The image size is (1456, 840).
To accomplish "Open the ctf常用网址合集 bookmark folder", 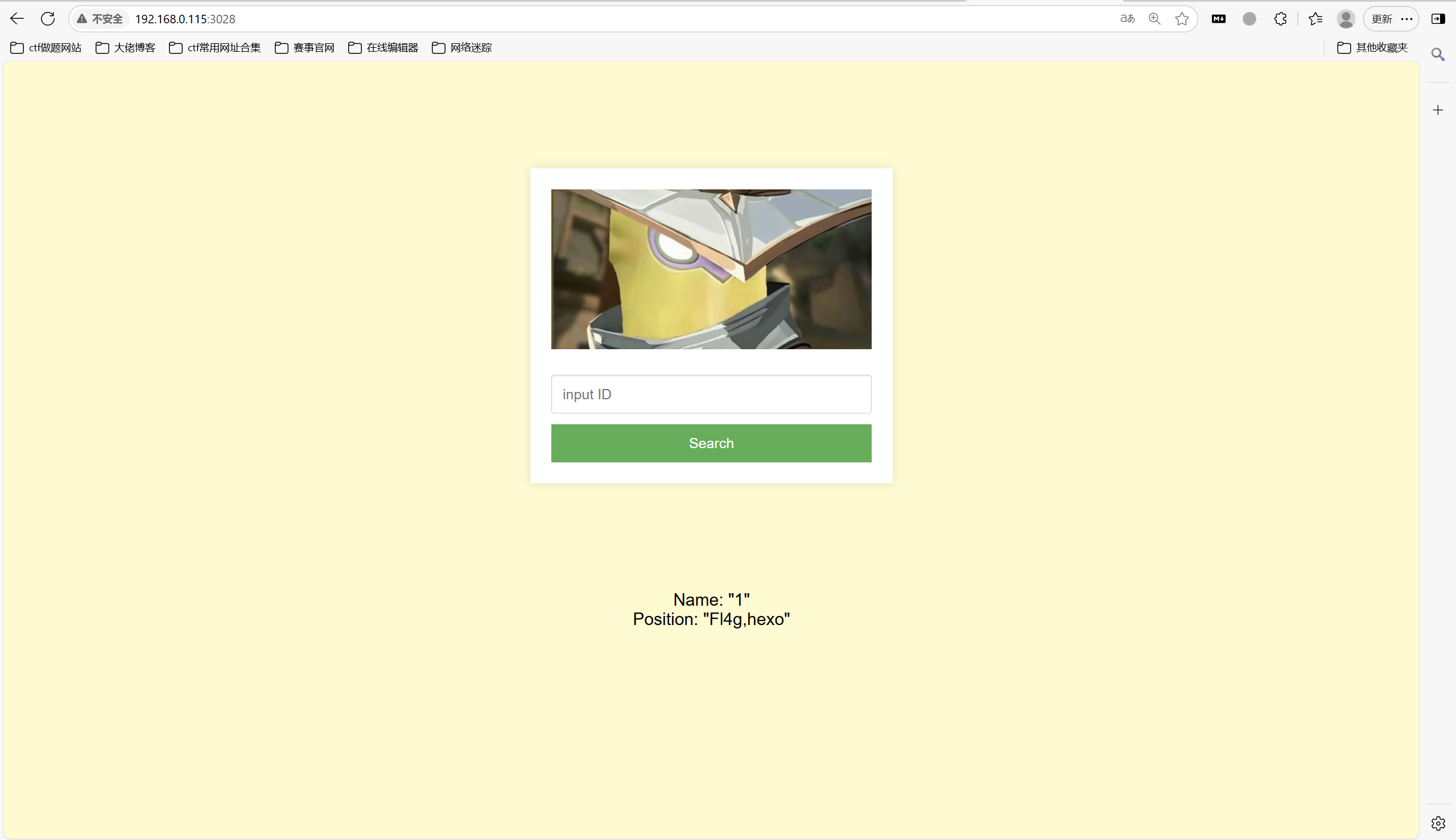I will [x=215, y=48].
